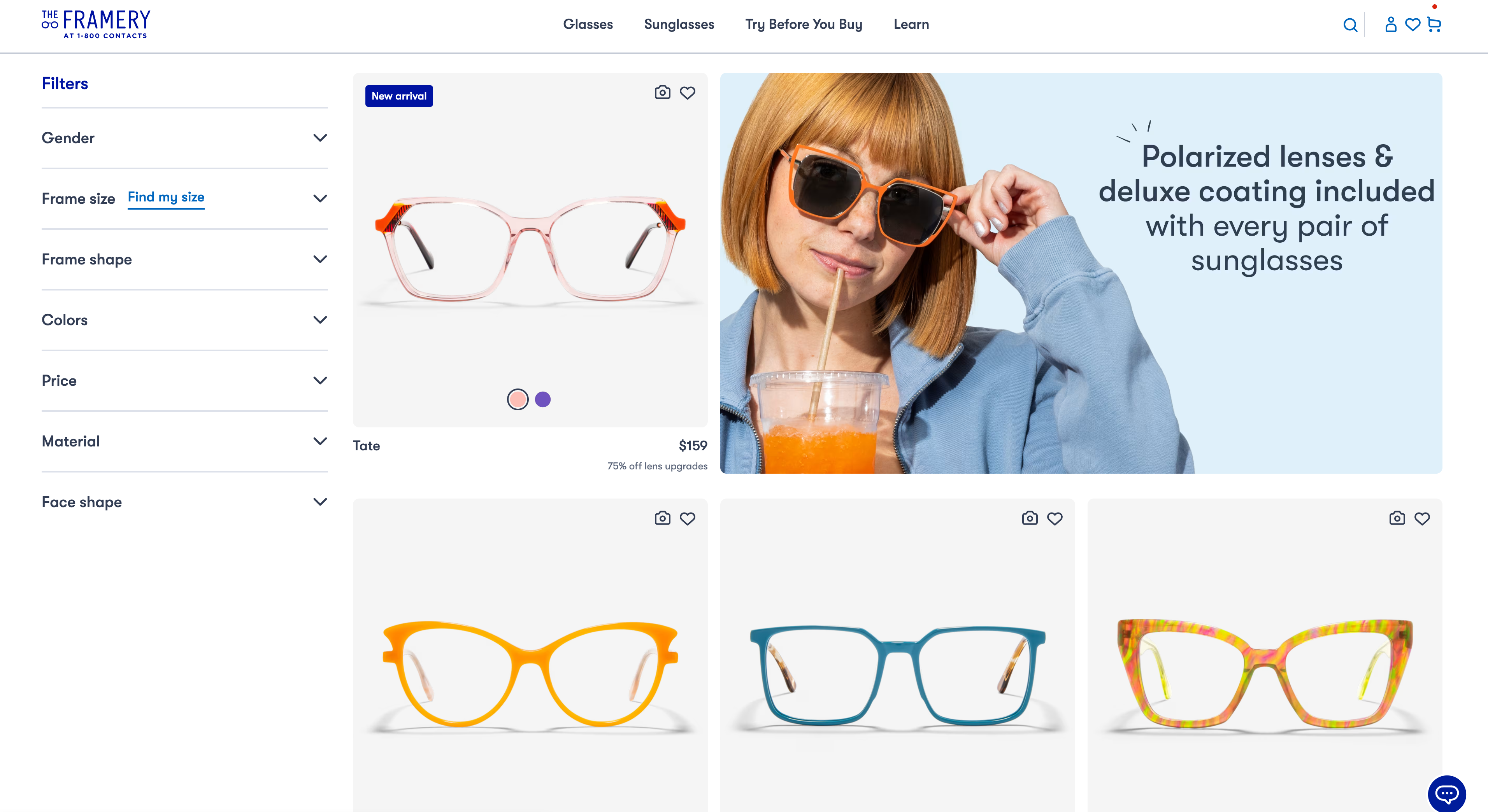Open the Tate product name link
The width and height of the screenshot is (1488, 812).
click(366, 446)
